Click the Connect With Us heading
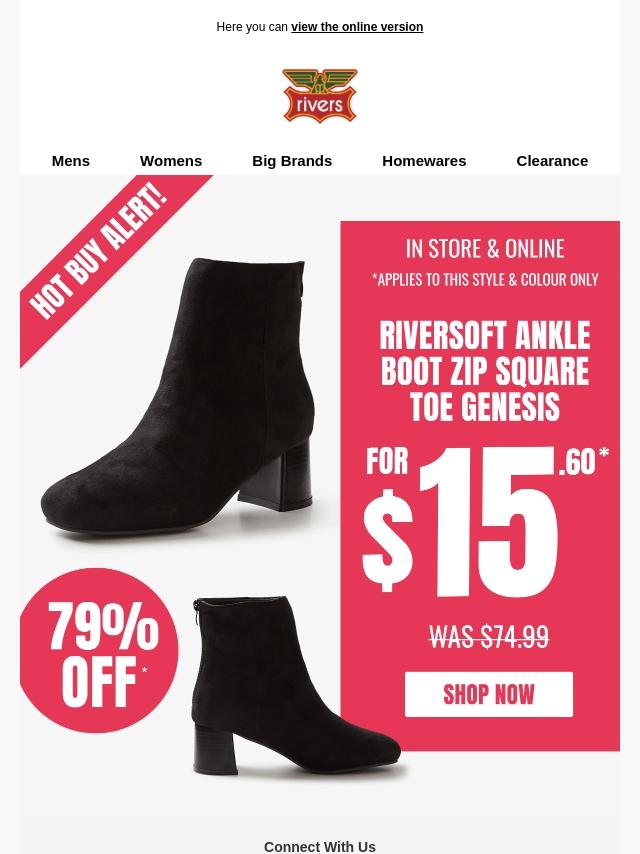 pyautogui.click(x=320, y=847)
